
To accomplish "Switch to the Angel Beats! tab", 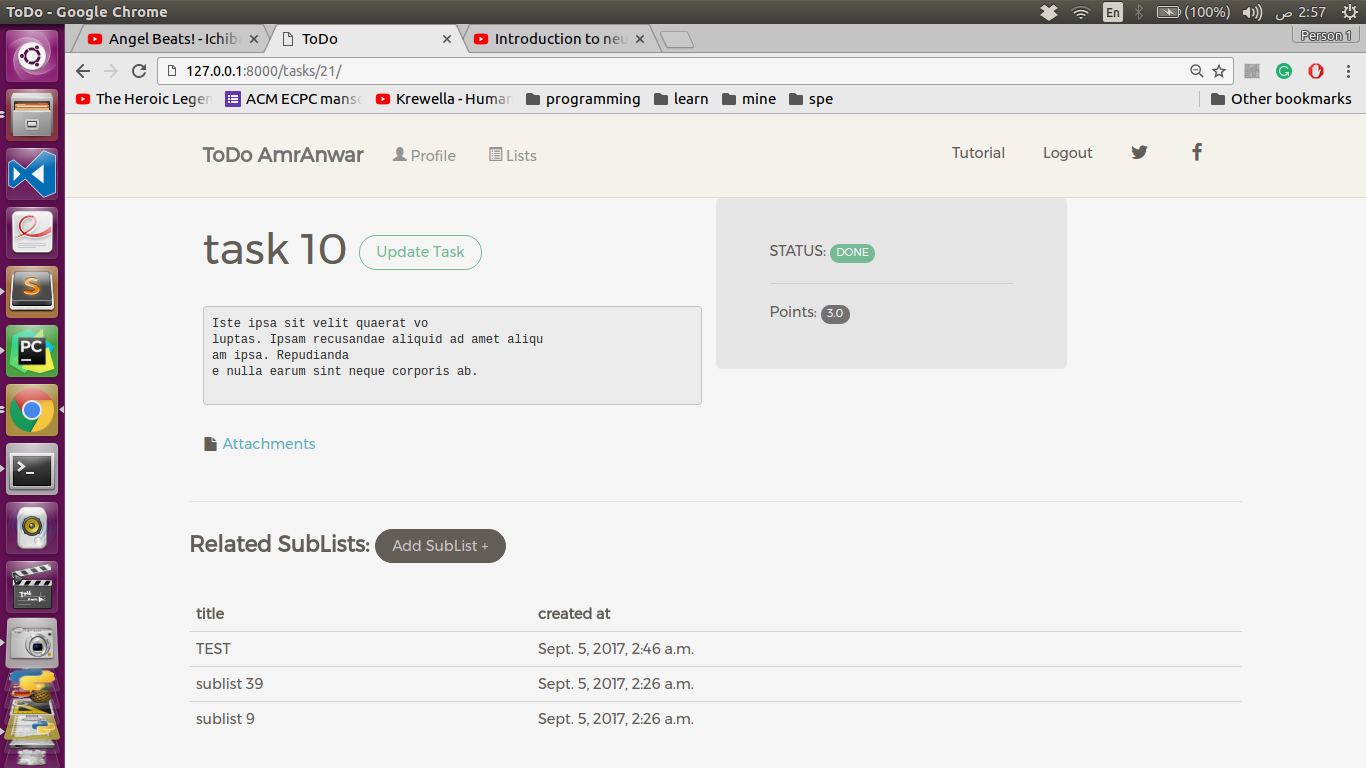I will [x=166, y=38].
